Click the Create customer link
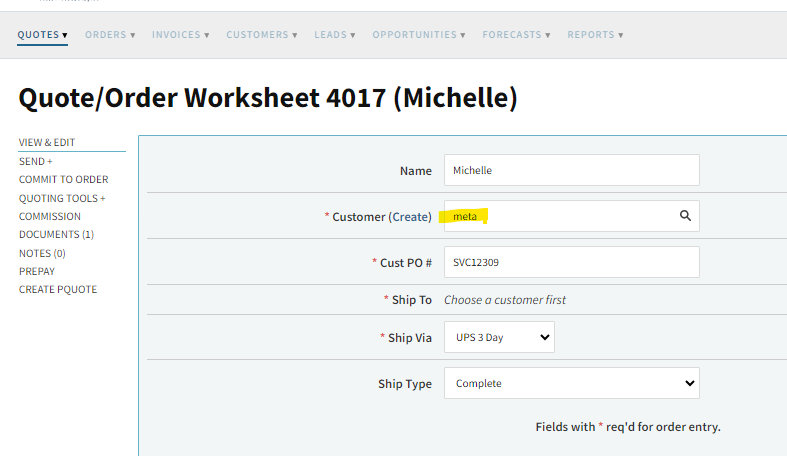The width and height of the screenshot is (787, 456). tap(410, 217)
